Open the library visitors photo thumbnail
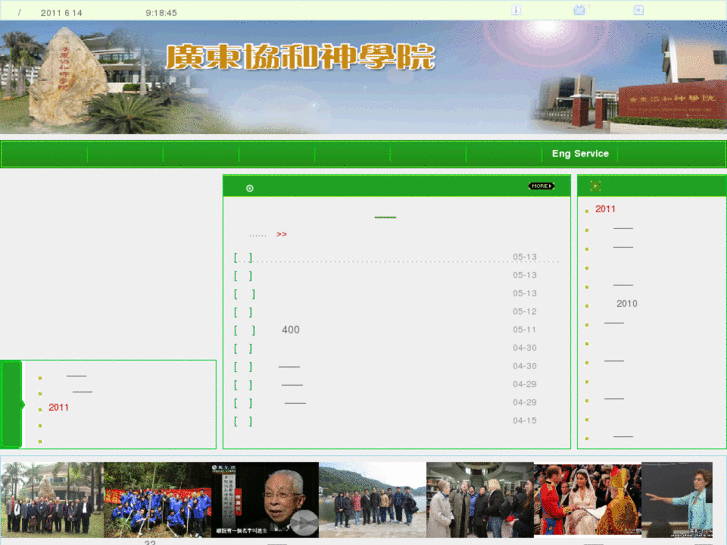Viewport: 727px width, 545px height. [480, 499]
